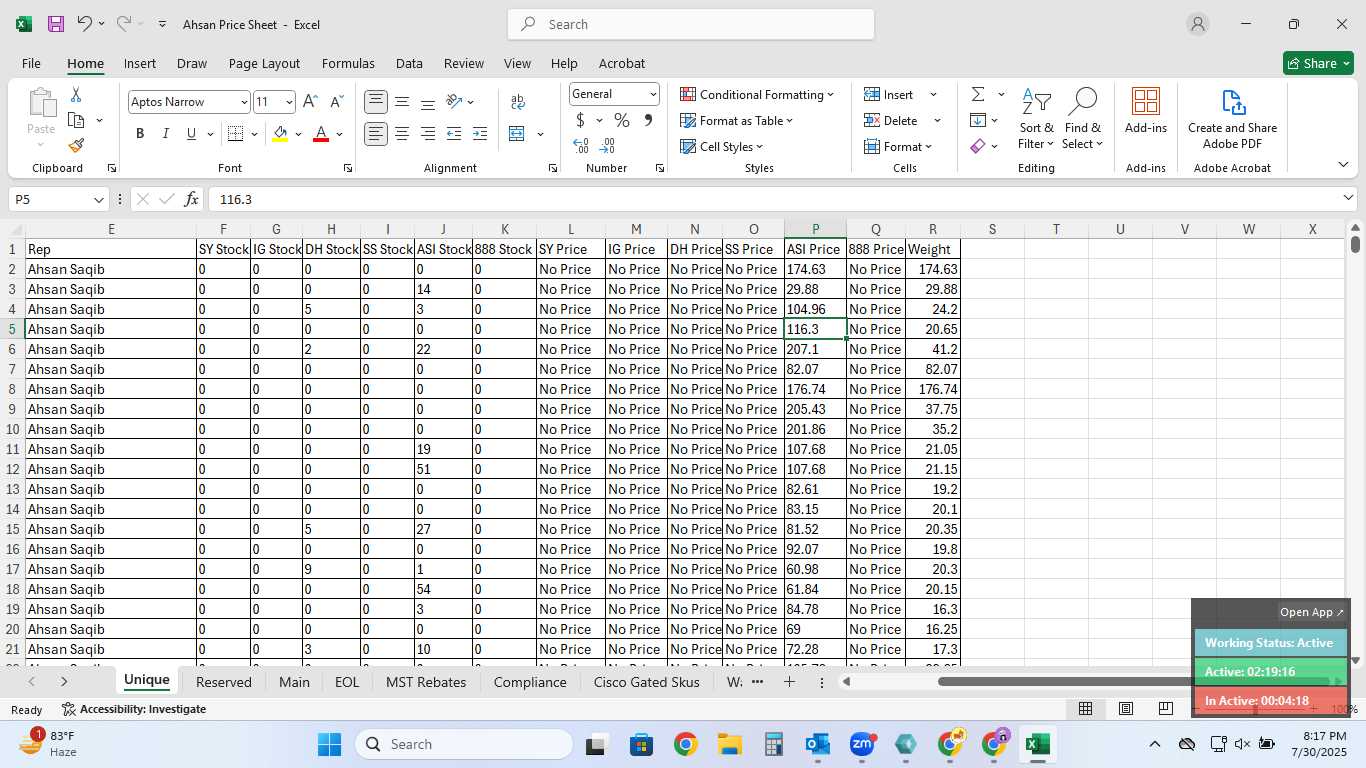Toggle Italic formatting

[166, 133]
